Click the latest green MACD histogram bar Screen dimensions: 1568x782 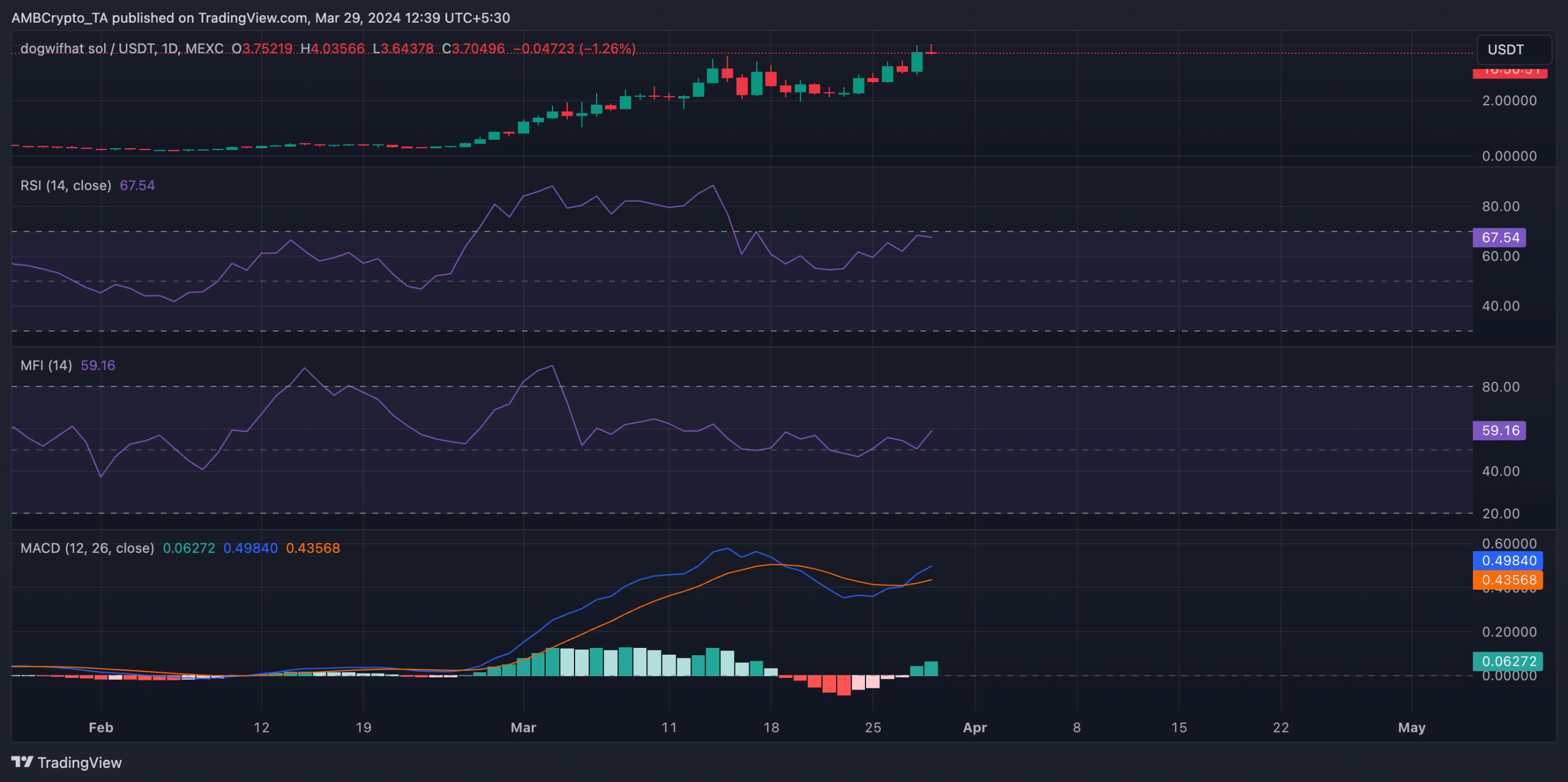(x=931, y=669)
